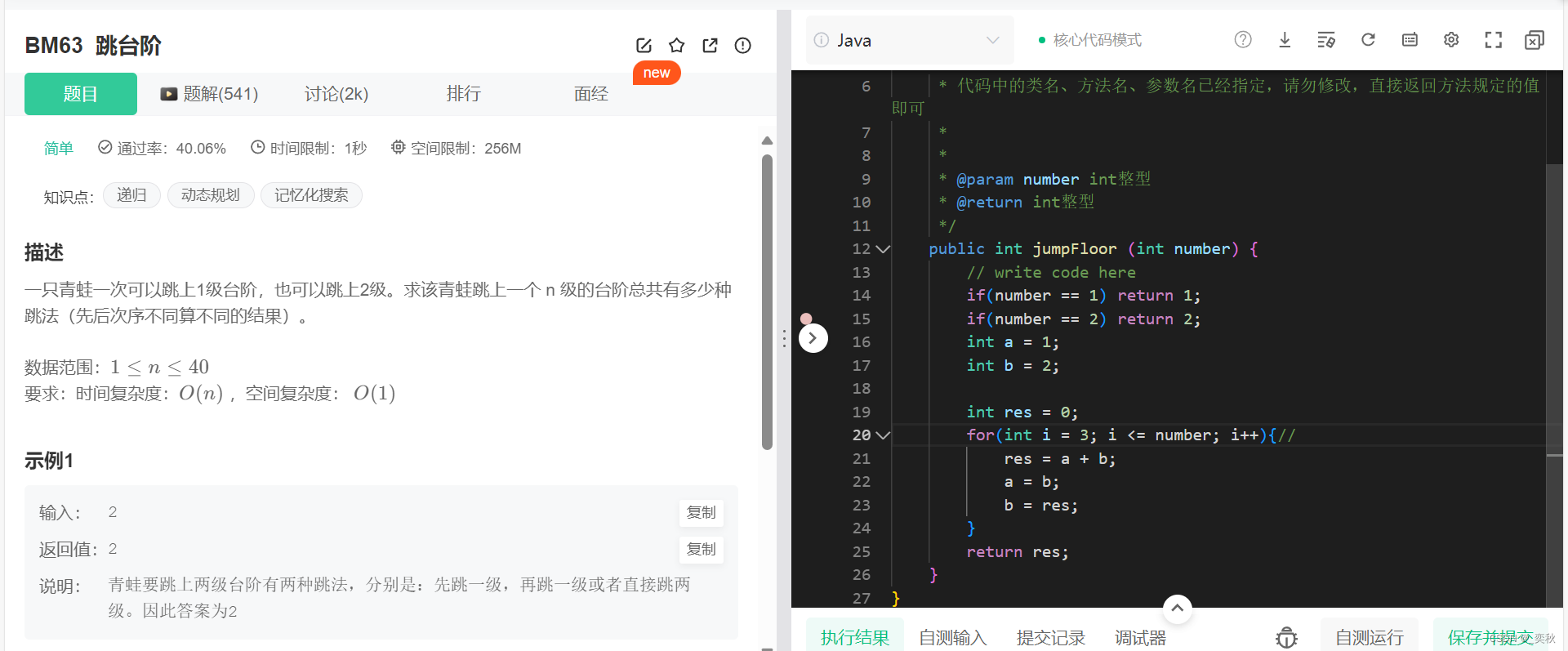1568x651 pixels.
Task: Copy the example return value
Action: pyautogui.click(x=701, y=550)
